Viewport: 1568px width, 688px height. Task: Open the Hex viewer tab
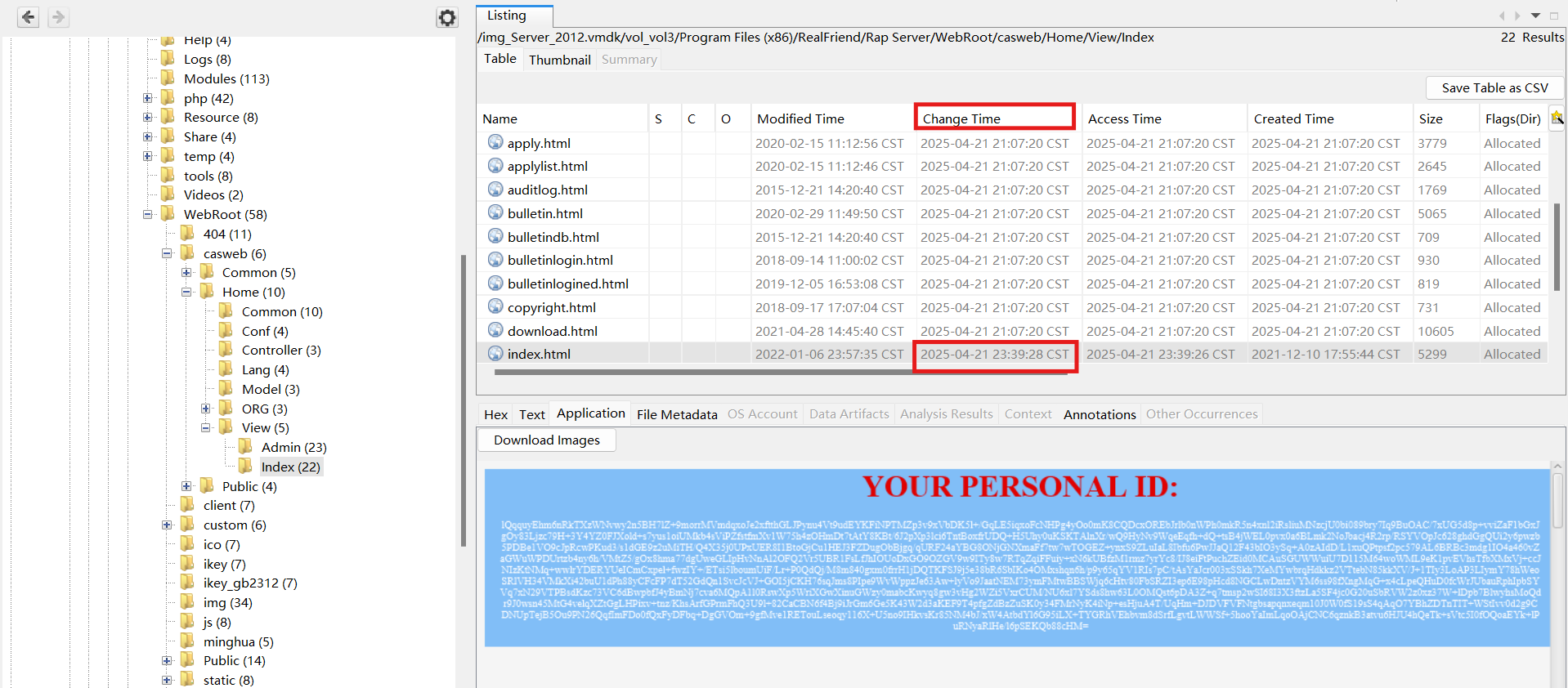pos(495,414)
